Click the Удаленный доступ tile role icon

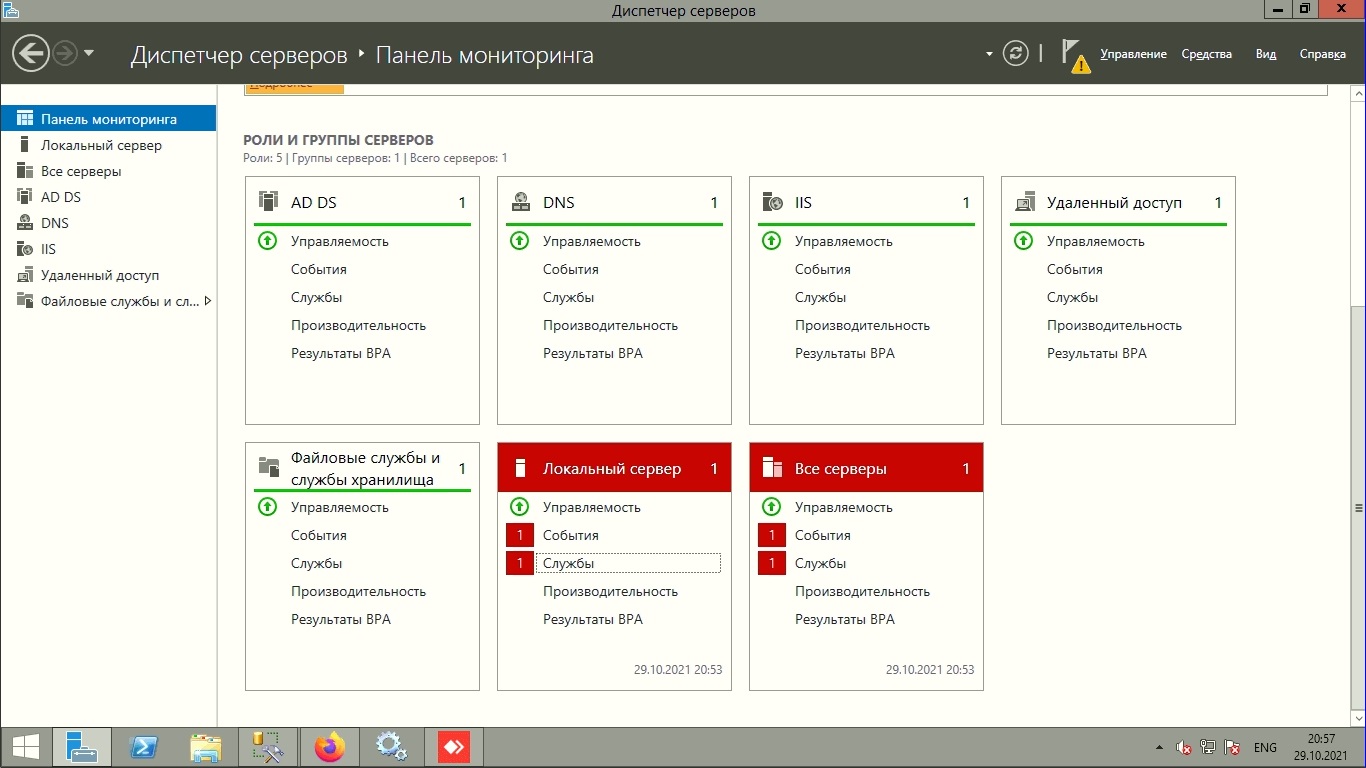[1024, 202]
